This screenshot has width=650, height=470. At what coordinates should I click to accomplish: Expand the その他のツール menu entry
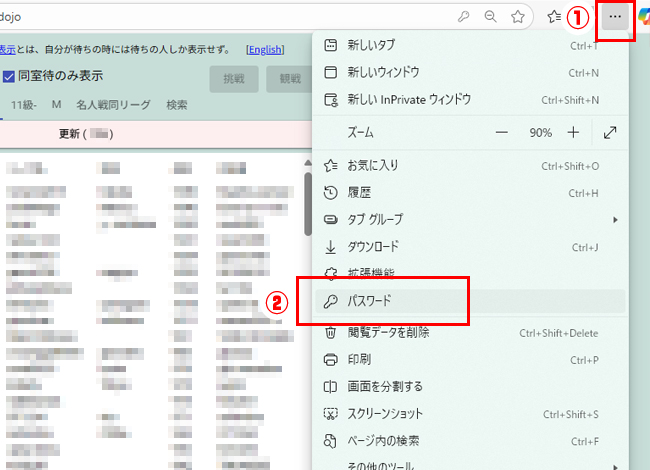click(x=470, y=463)
